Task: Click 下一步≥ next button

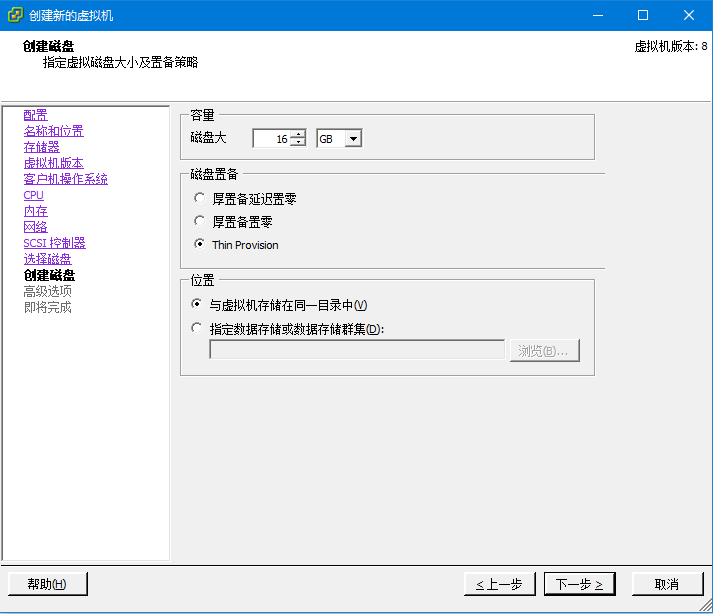Action: pos(580,584)
